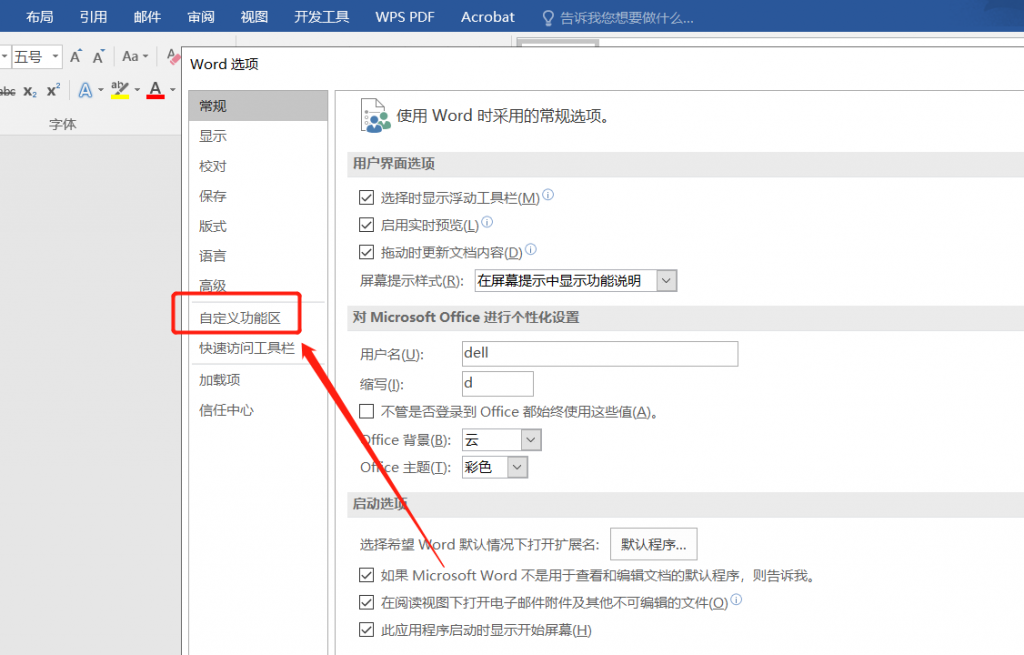Image resolution: width=1024 pixels, height=655 pixels.
Task: Click the Text Effects (A) icon
Action: 85,90
